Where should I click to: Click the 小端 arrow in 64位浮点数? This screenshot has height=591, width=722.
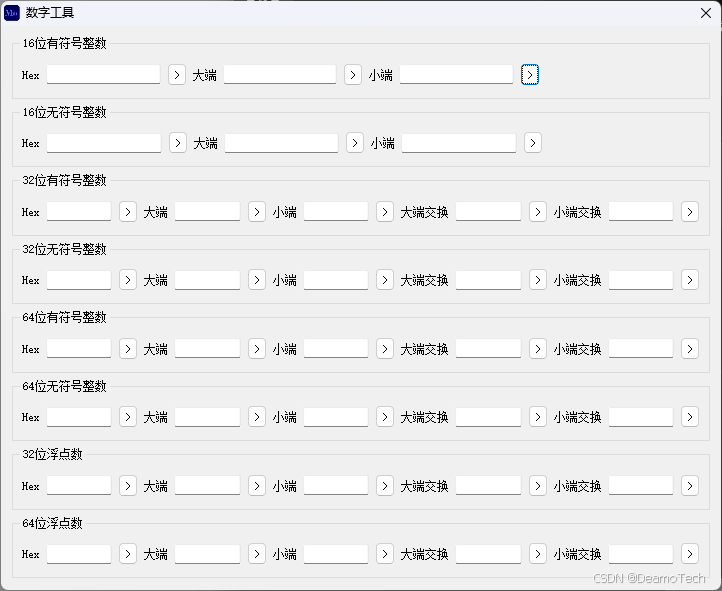point(385,554)
